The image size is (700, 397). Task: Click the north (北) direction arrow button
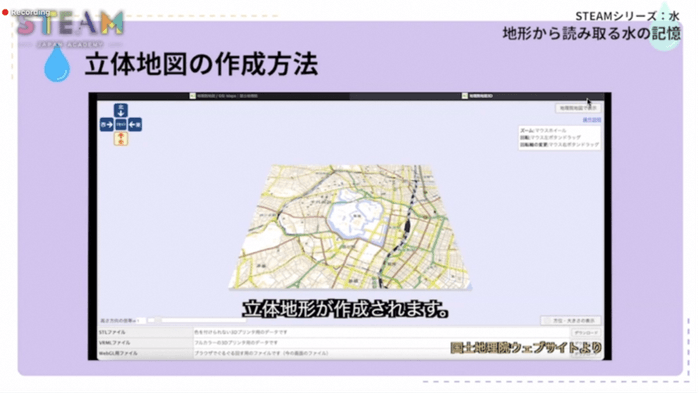(x=121, y=110)
